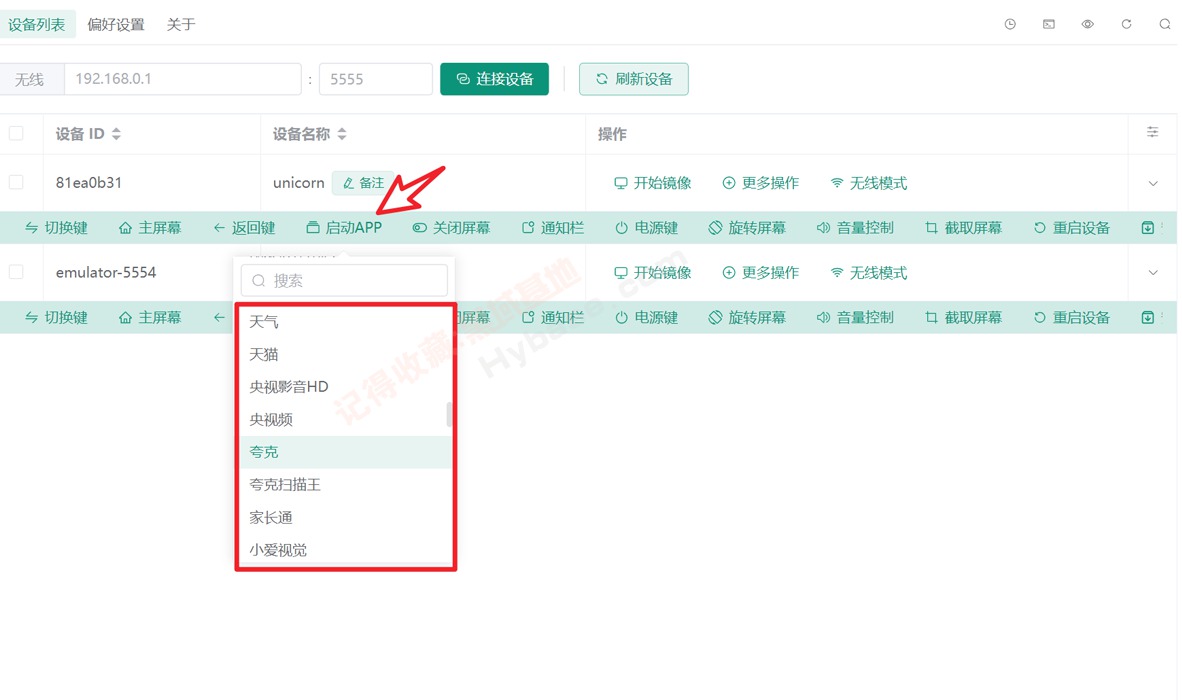This screenshot has width=1182, height=700.
Task: Select the checkbox for emulator-5554
Action: (16, 272)
